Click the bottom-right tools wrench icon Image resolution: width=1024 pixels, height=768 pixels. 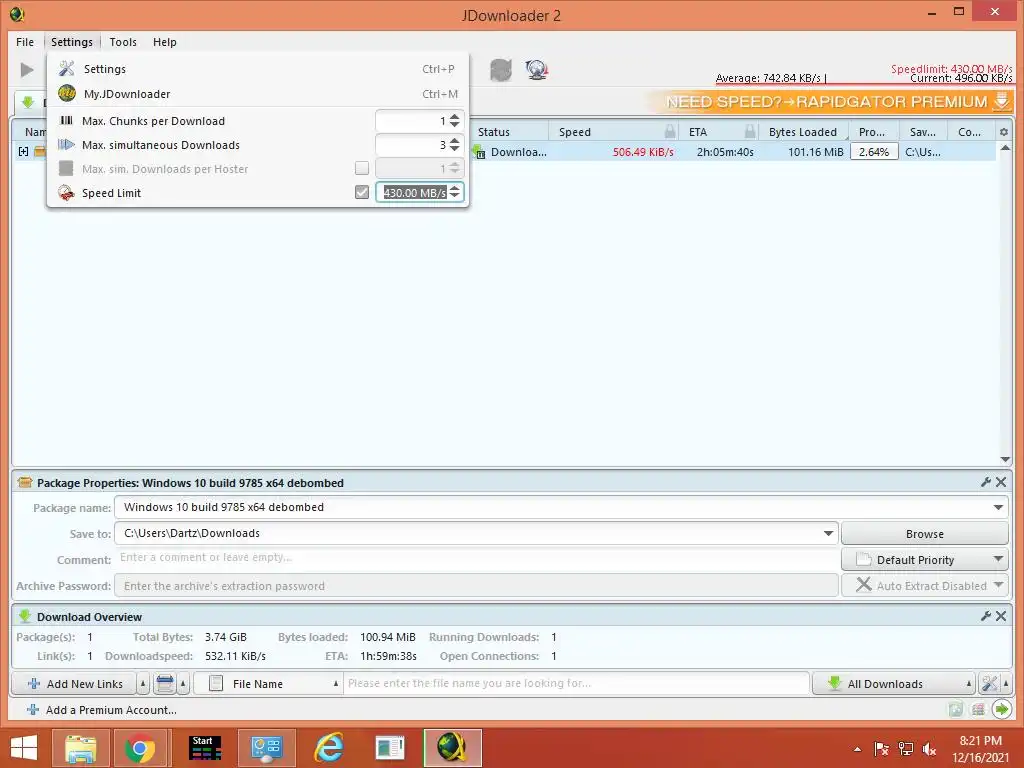click(989, 684)
